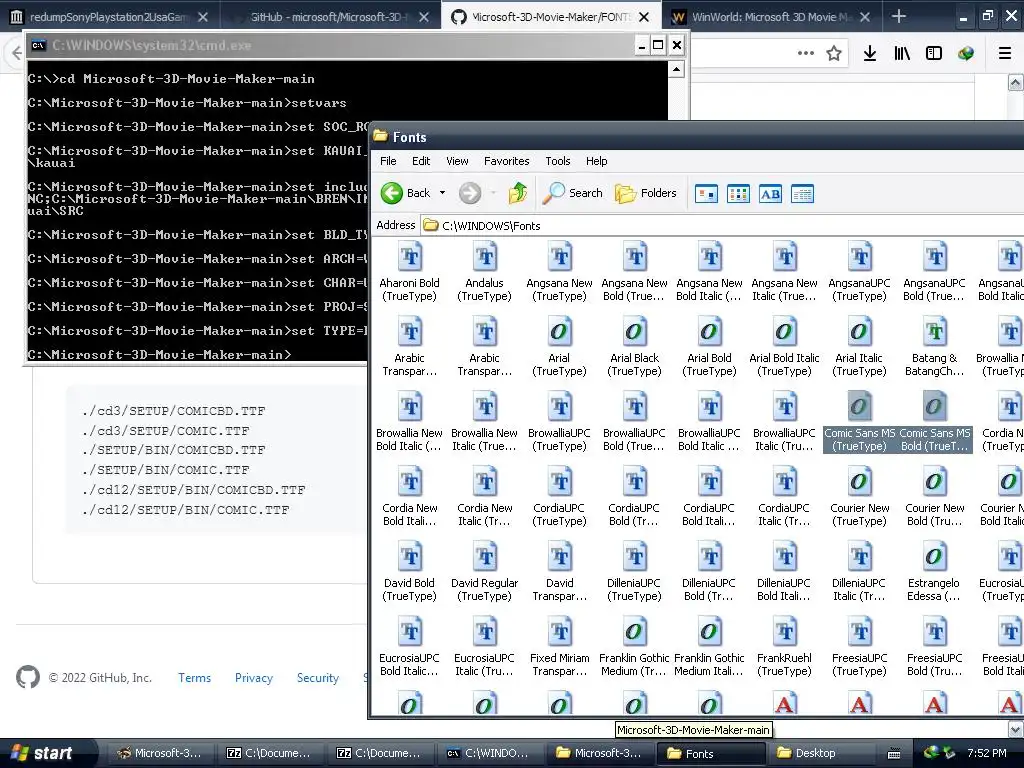Switch to Details view icon

click(802, 194)
